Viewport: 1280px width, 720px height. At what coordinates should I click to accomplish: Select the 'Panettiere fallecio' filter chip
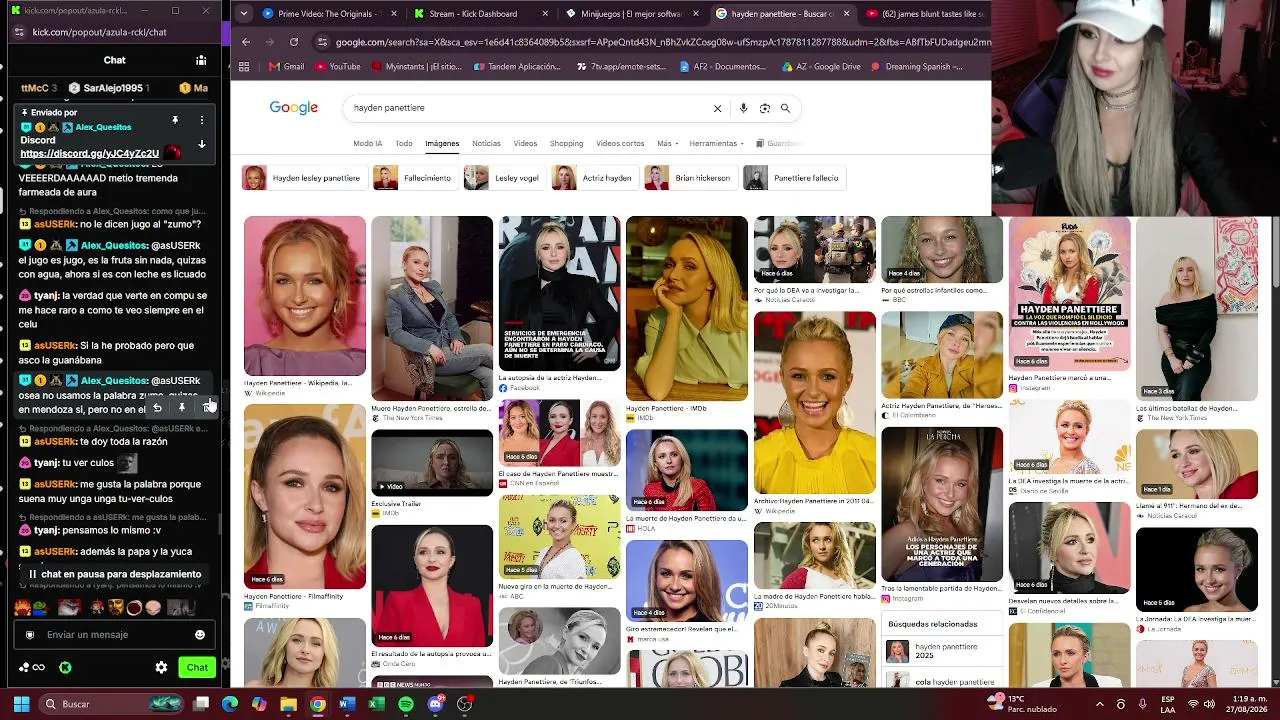[x=794, y=178]
